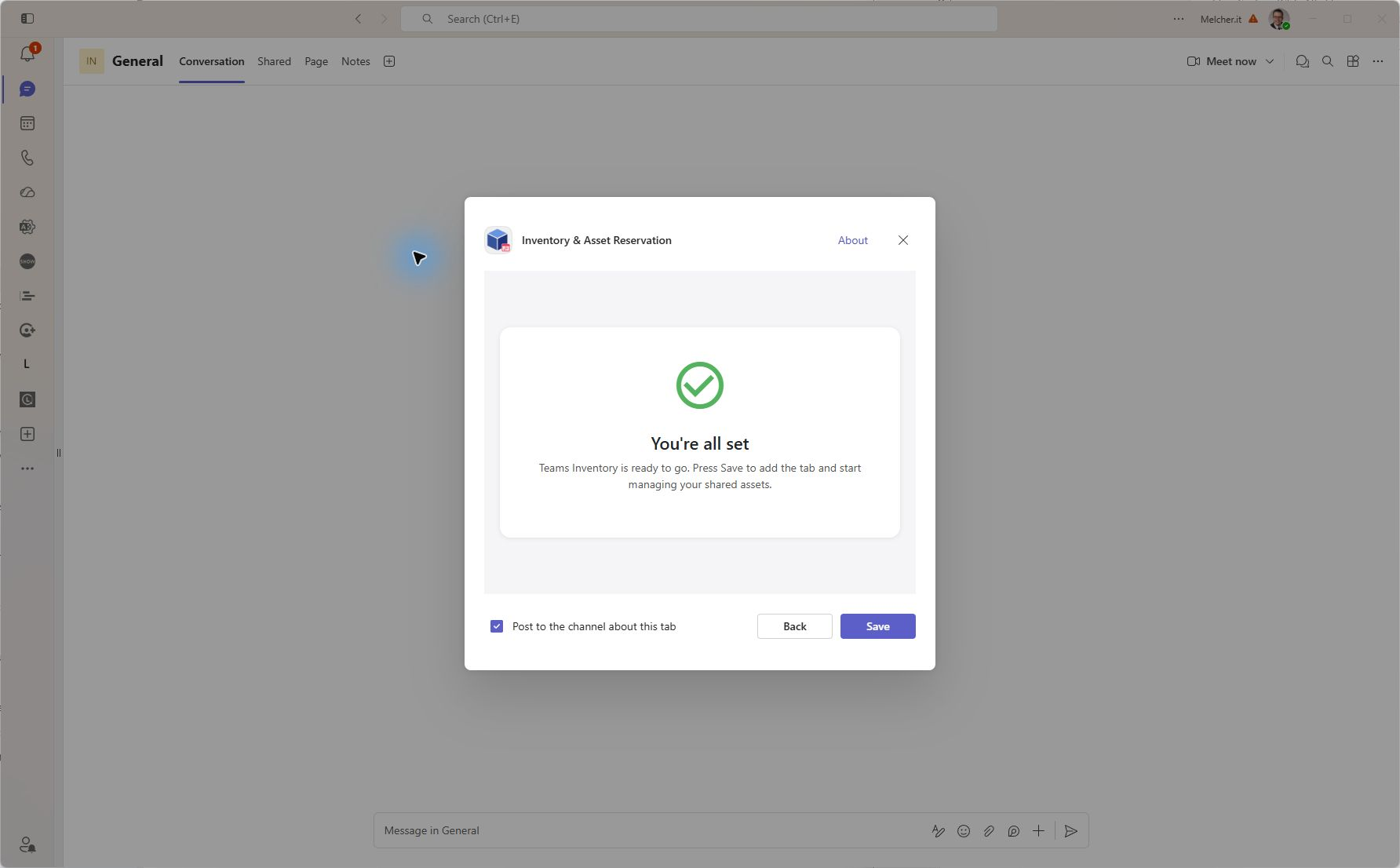
Task: Open settings ellipsis next to Melcher.it
Action: tap(1179, 19)
